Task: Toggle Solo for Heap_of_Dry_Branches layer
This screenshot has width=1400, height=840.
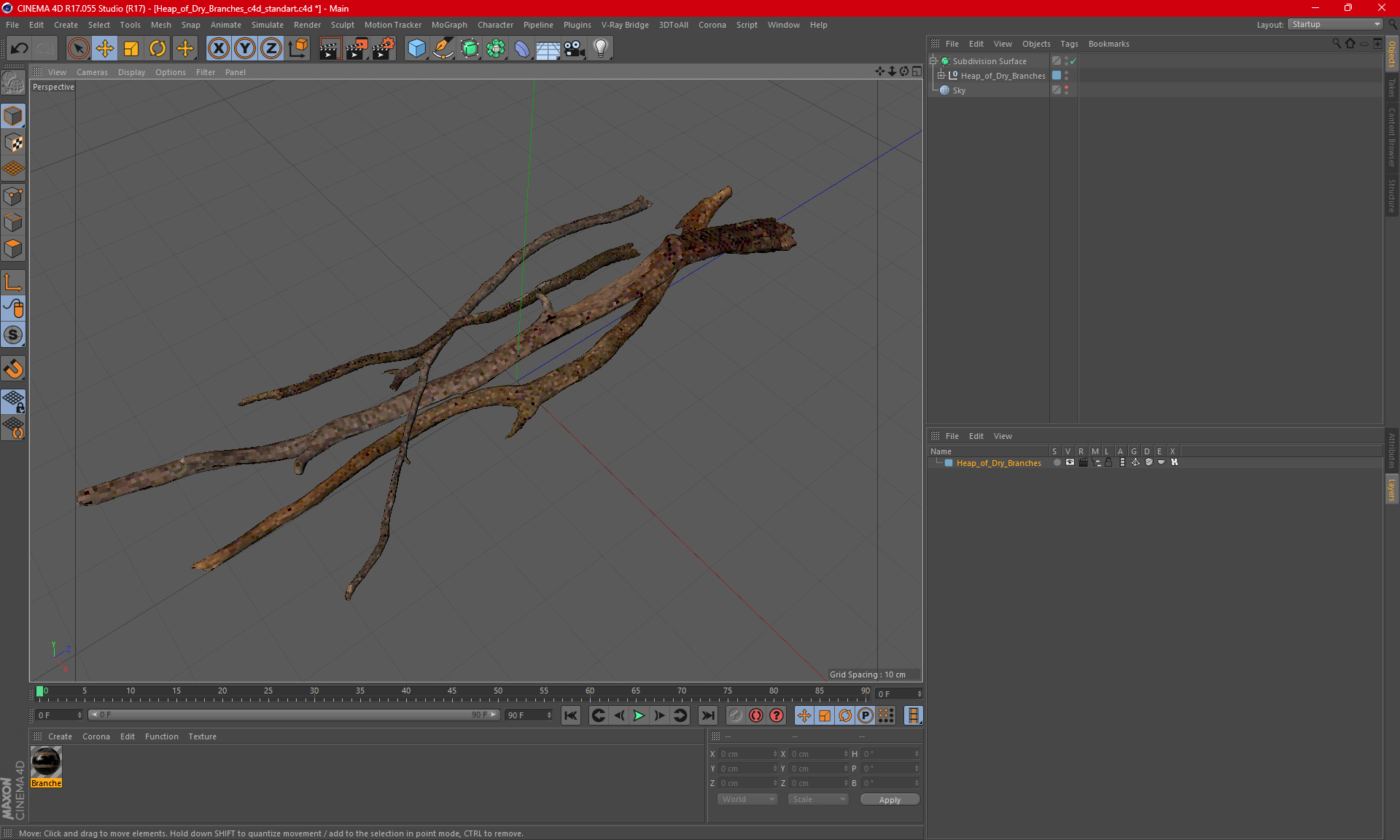Action: point(1057,462)
